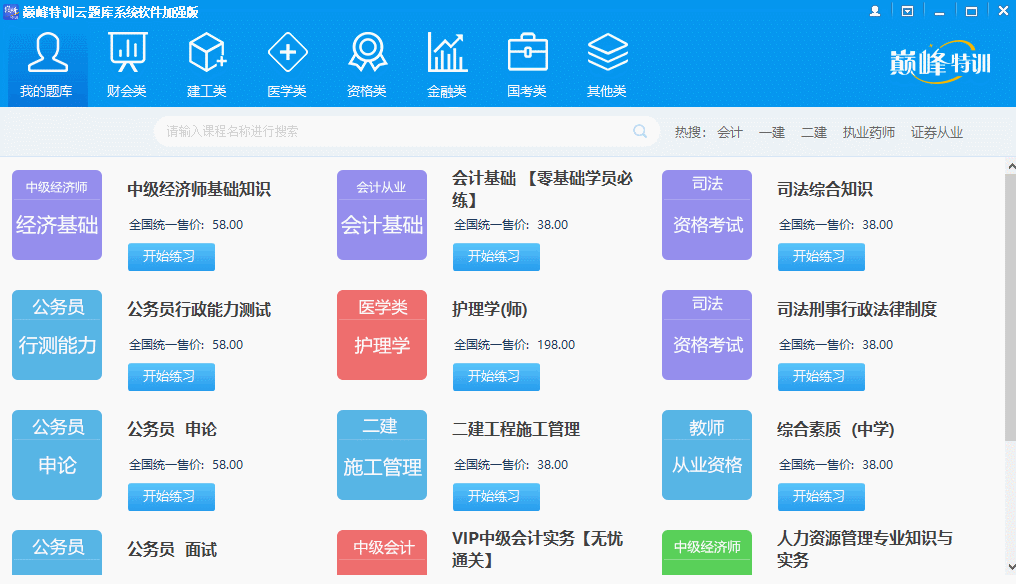Click the 公务员 申论 tile
1016x584 pixels.
click(x=57, y=455)
